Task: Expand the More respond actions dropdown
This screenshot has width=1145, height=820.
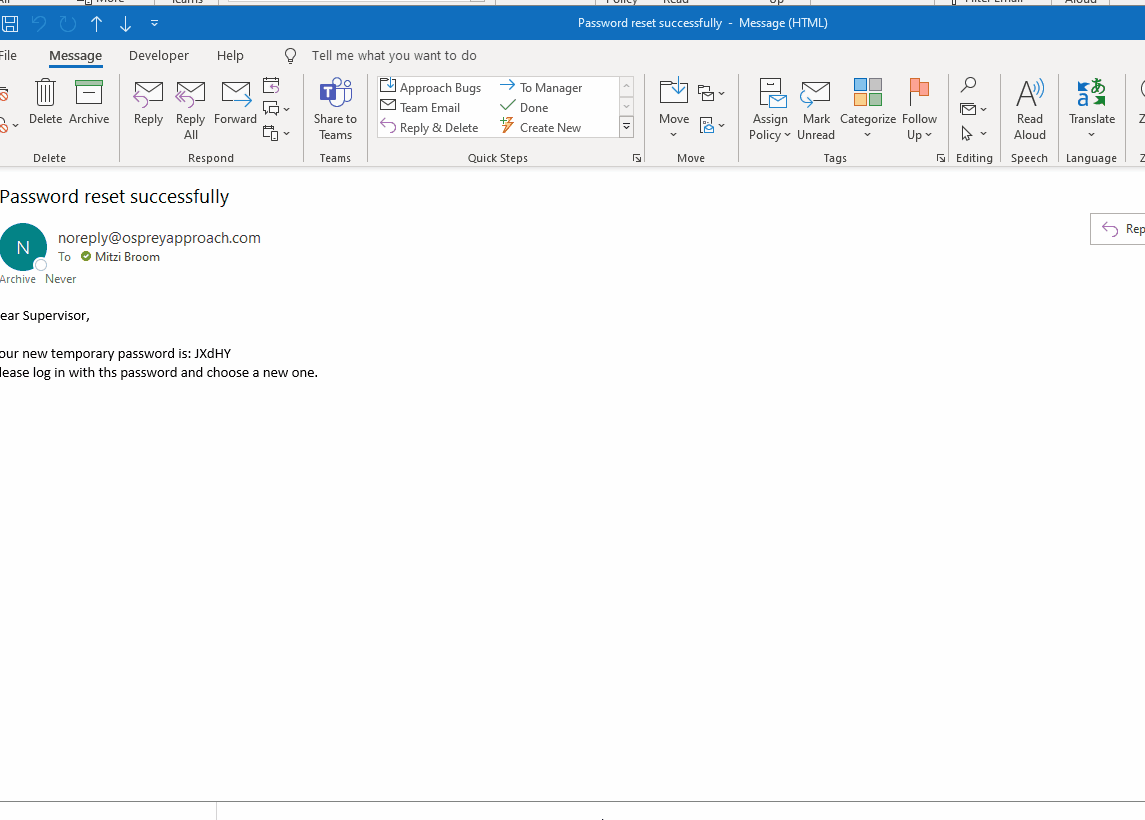Action: [276, 134]
